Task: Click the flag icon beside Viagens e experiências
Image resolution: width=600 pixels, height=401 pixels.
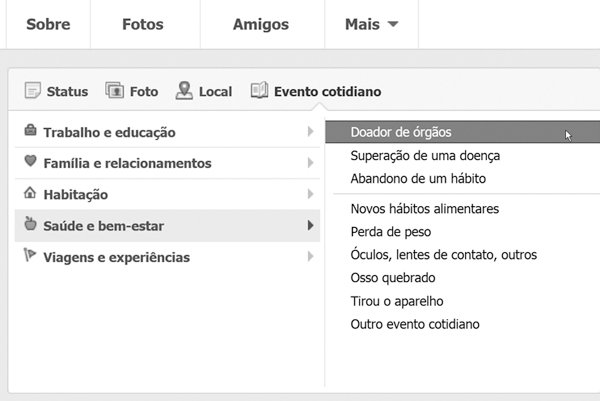Action: 29,255
